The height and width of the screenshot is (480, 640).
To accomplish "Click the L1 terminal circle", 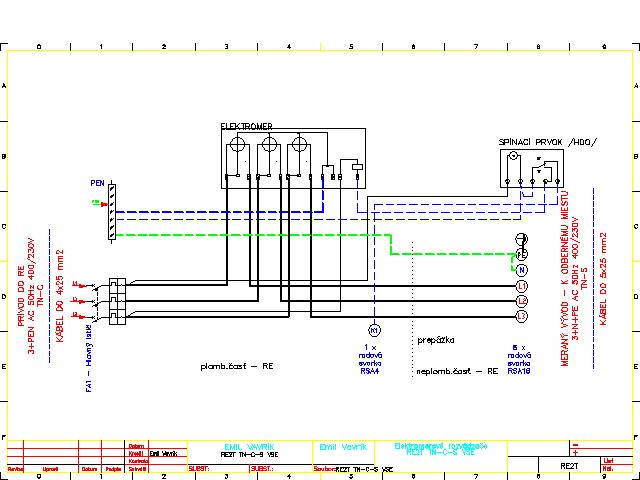I will pos(522,286).
